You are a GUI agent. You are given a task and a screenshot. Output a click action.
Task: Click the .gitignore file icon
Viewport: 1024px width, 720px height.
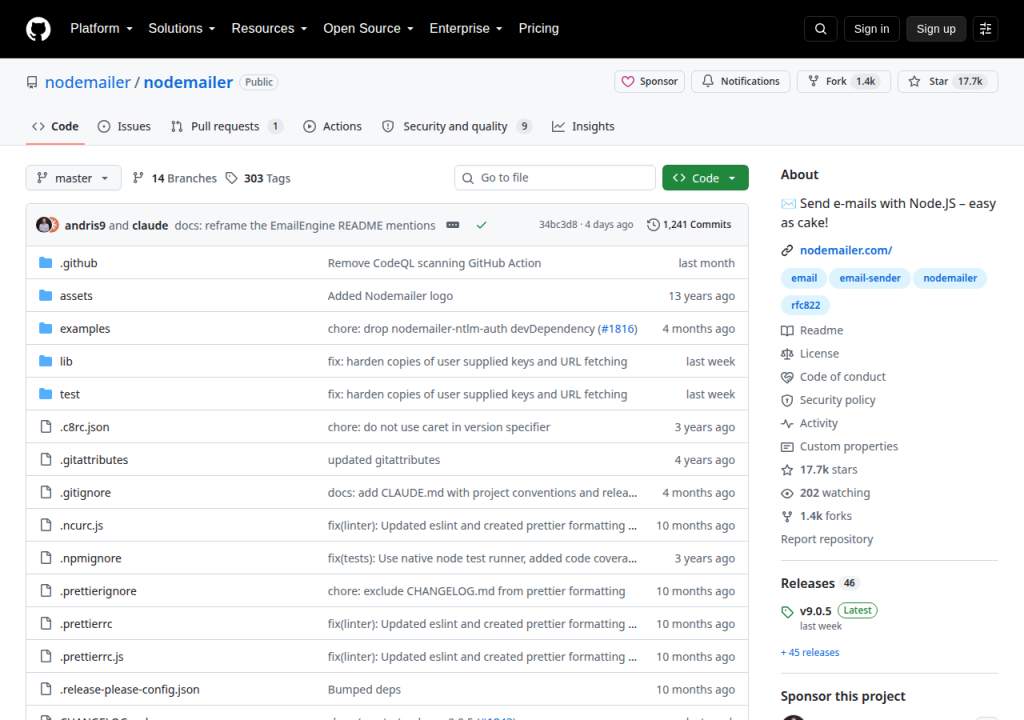(x=46, y=492)
